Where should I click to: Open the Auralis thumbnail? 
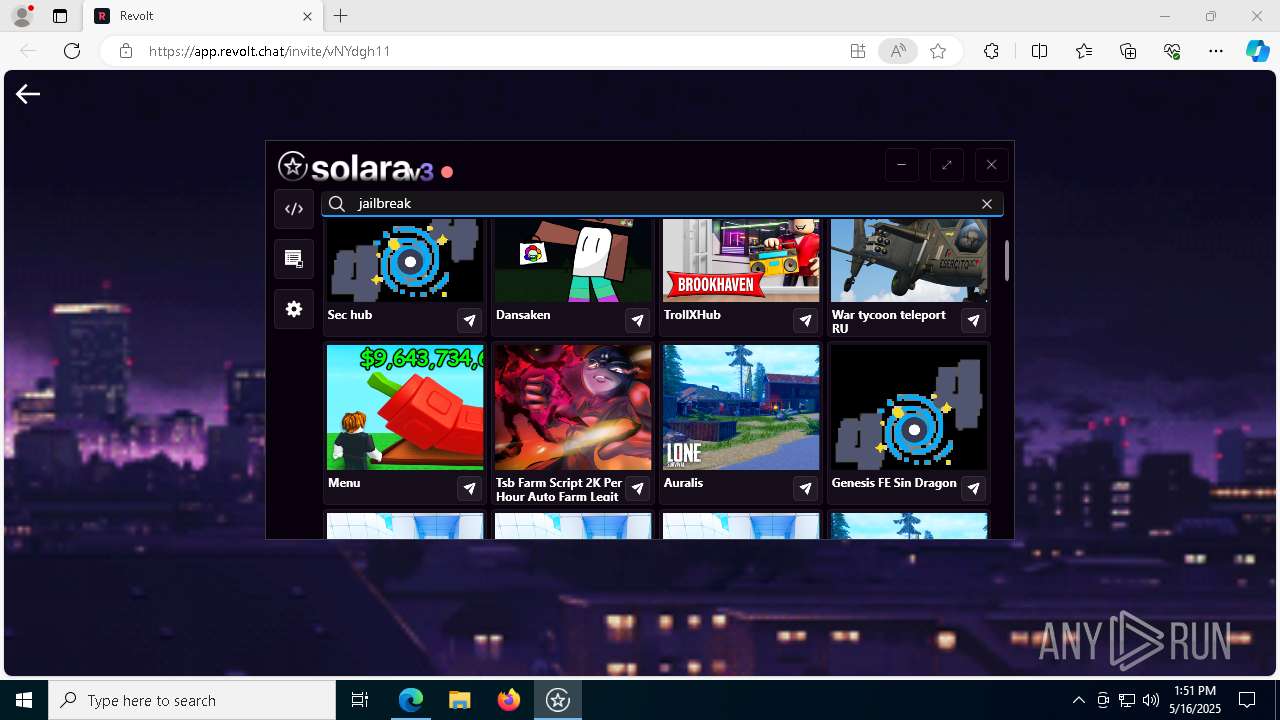click(x=741, y=408)
